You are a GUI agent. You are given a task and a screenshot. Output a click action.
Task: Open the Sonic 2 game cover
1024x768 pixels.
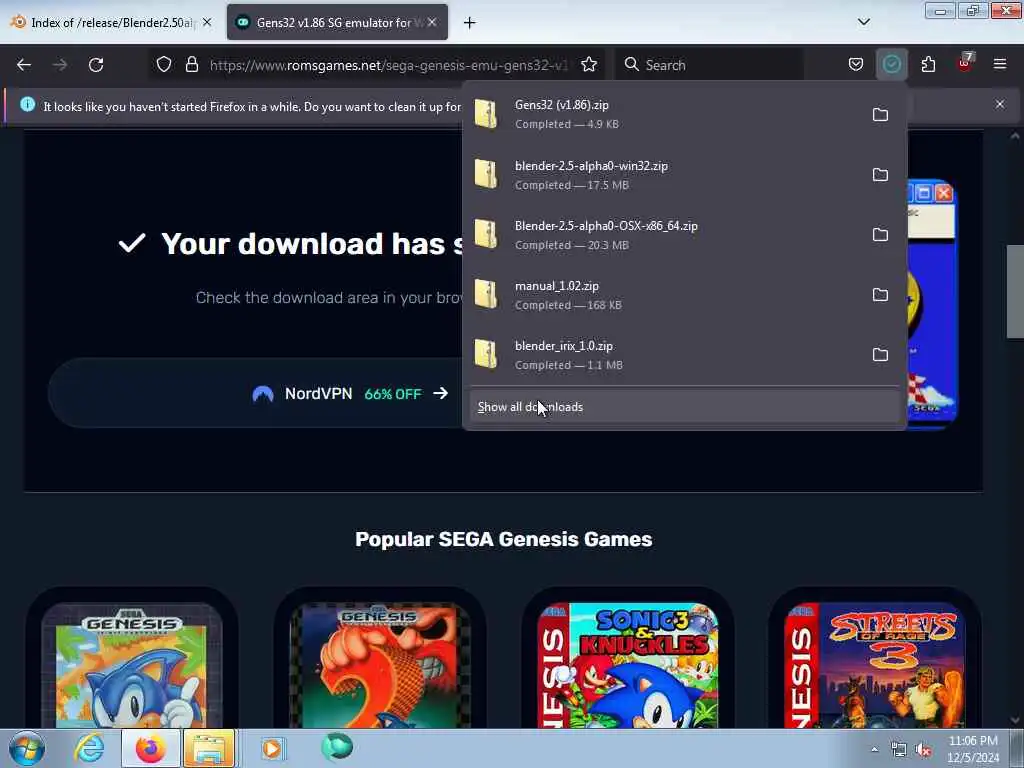[x=380, y=665]
